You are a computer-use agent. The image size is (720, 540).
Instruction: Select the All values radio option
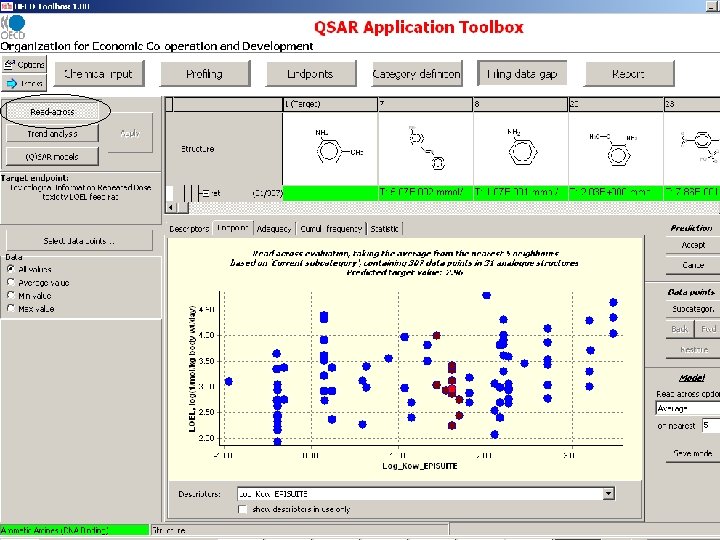[11, 269]
